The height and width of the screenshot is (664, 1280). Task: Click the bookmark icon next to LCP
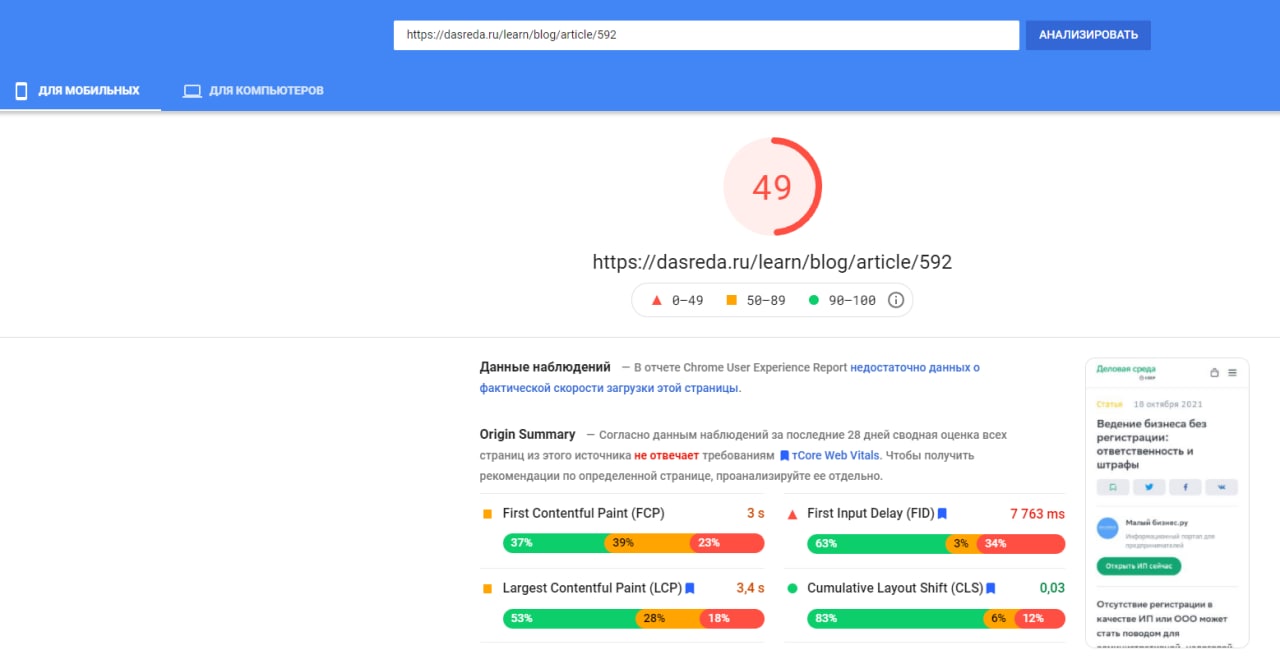(690, 589)
